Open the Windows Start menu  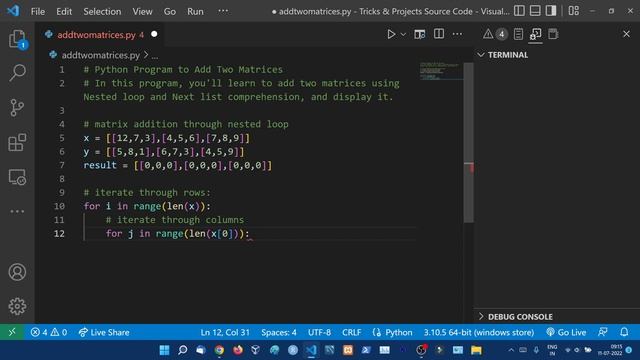point(164,350)
